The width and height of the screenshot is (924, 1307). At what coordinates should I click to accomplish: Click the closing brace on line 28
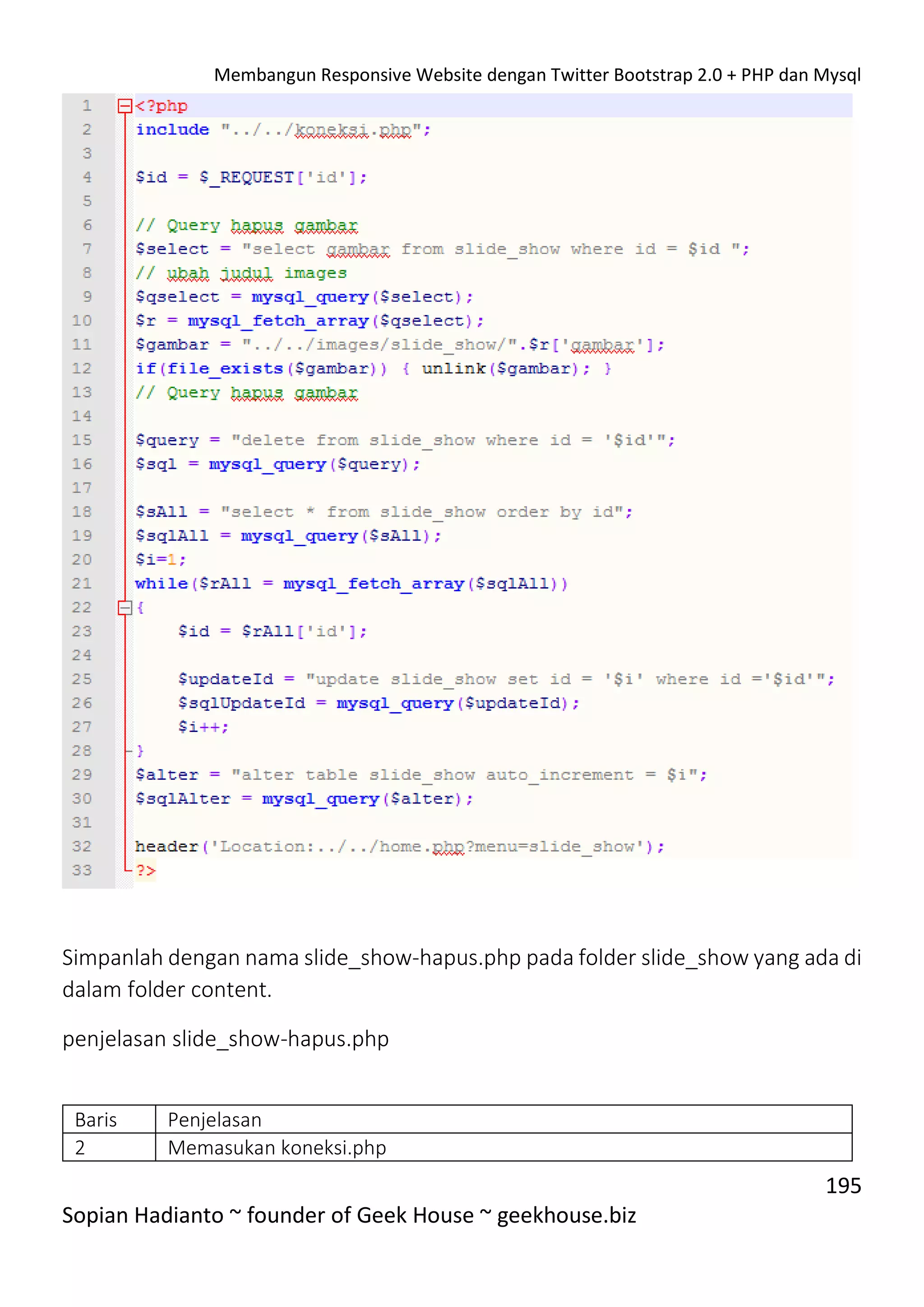[x=140, y=751]
